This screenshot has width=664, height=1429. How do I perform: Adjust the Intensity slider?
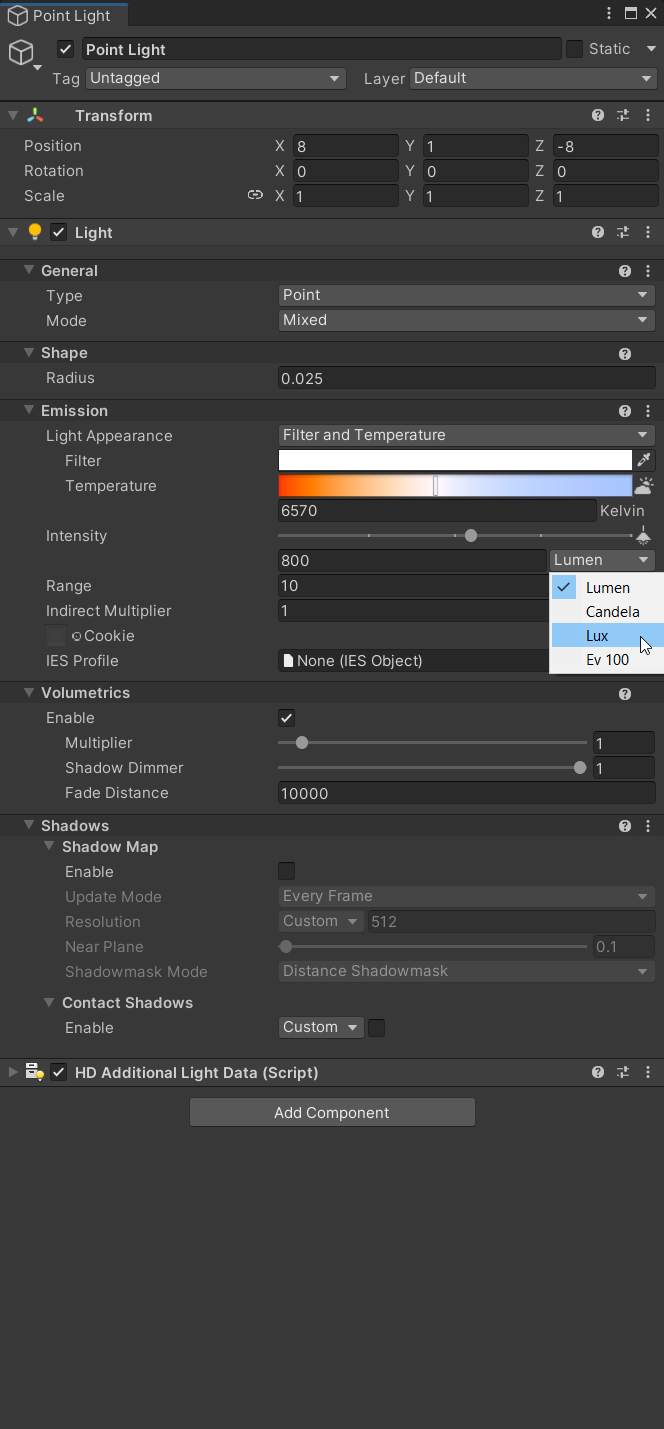click(x=457, y=536)
